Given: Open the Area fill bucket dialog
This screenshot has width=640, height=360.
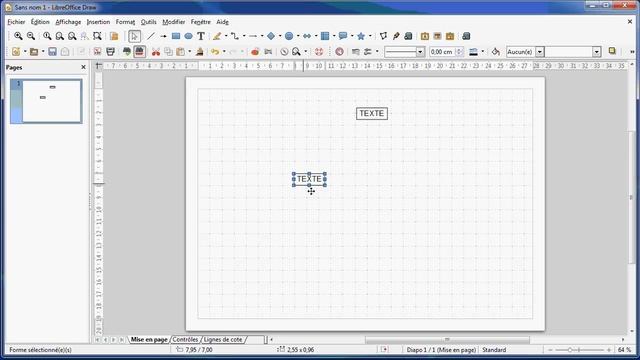Looking at the screenshot, I should pos(496,52).
